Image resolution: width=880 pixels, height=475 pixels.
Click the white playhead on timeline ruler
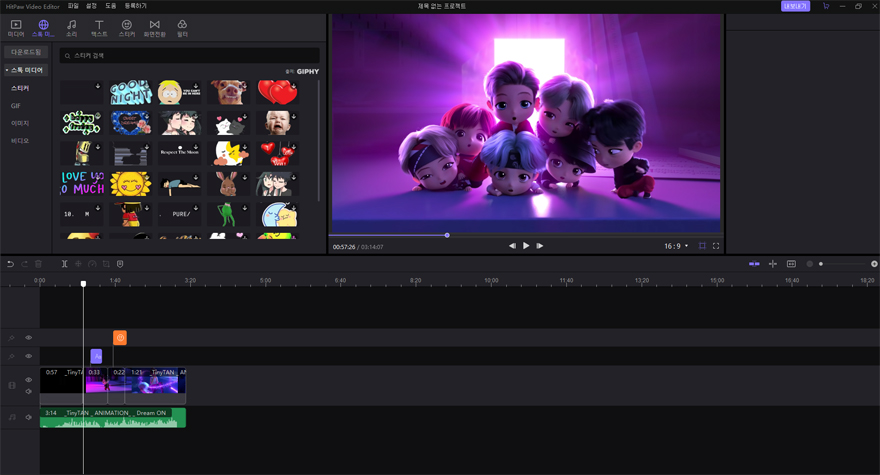(83, 284)
